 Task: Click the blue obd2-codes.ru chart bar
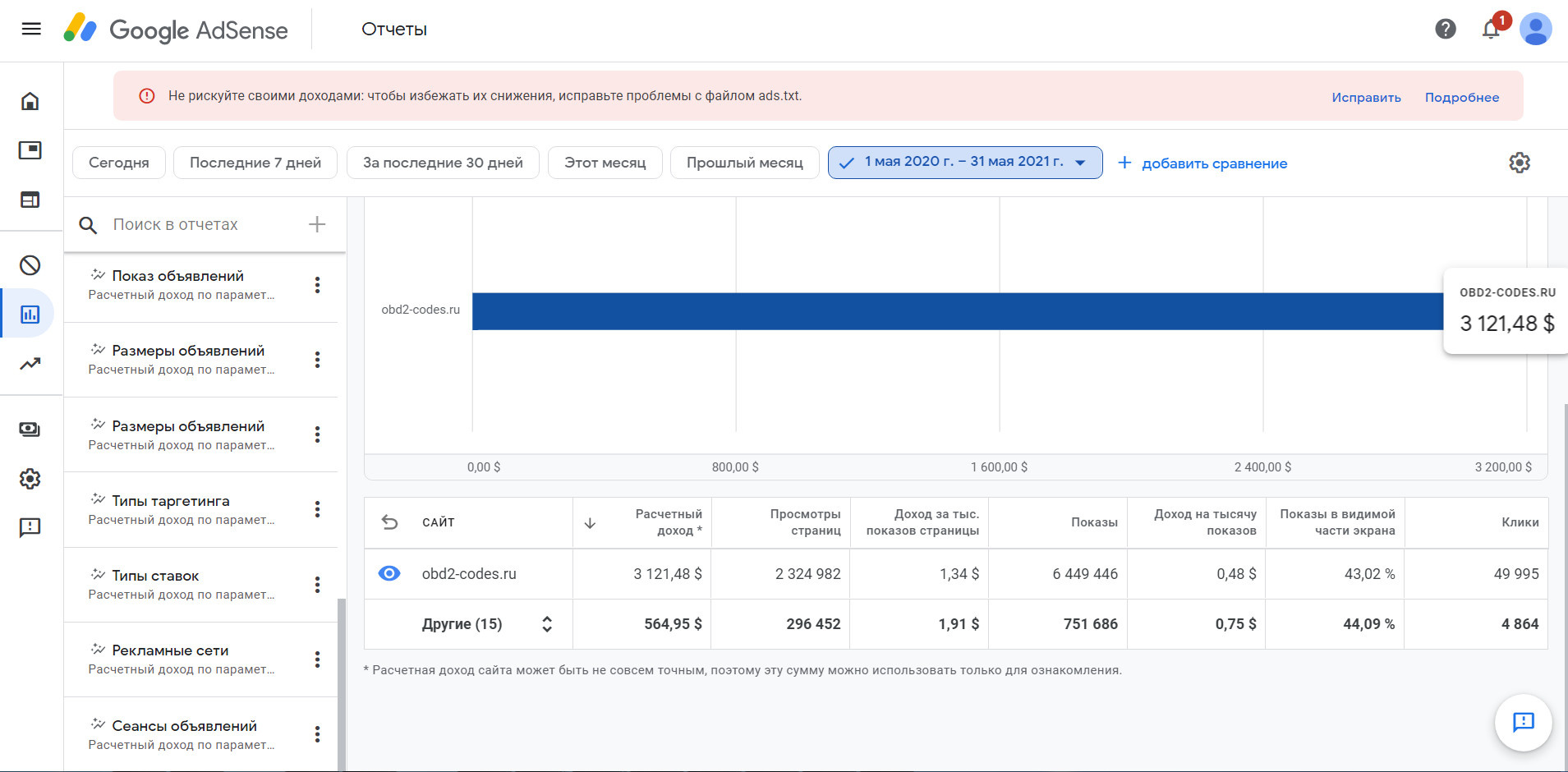pos(957,311)
